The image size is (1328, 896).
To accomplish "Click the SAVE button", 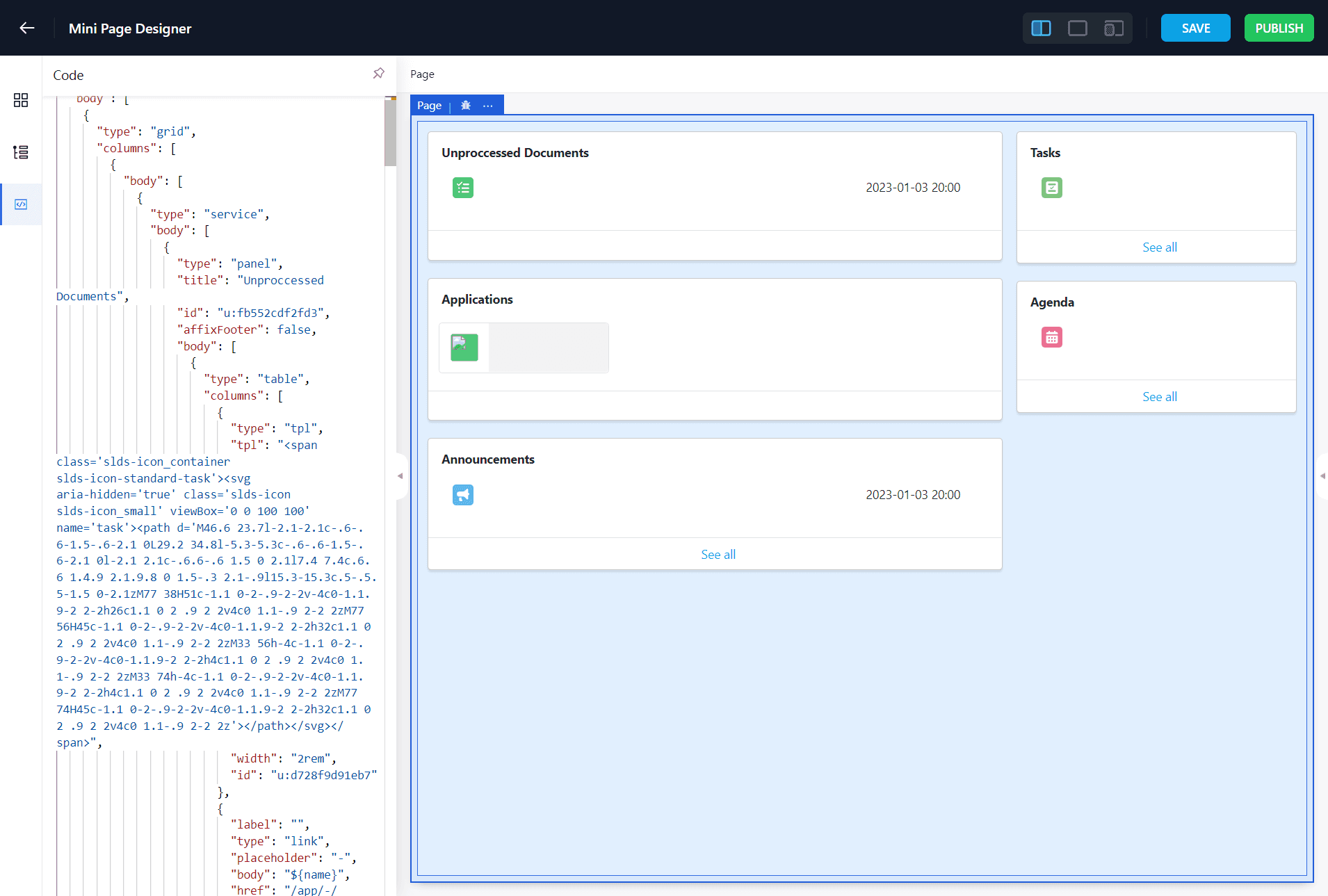I will [x=1195, y=28].
